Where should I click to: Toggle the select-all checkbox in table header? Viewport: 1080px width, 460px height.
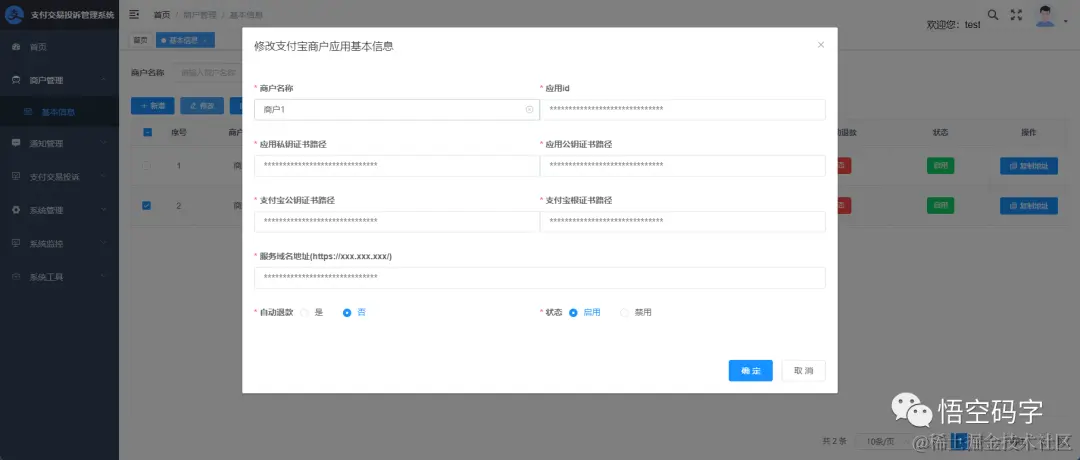pyautogui.click(x=147, y=132)
